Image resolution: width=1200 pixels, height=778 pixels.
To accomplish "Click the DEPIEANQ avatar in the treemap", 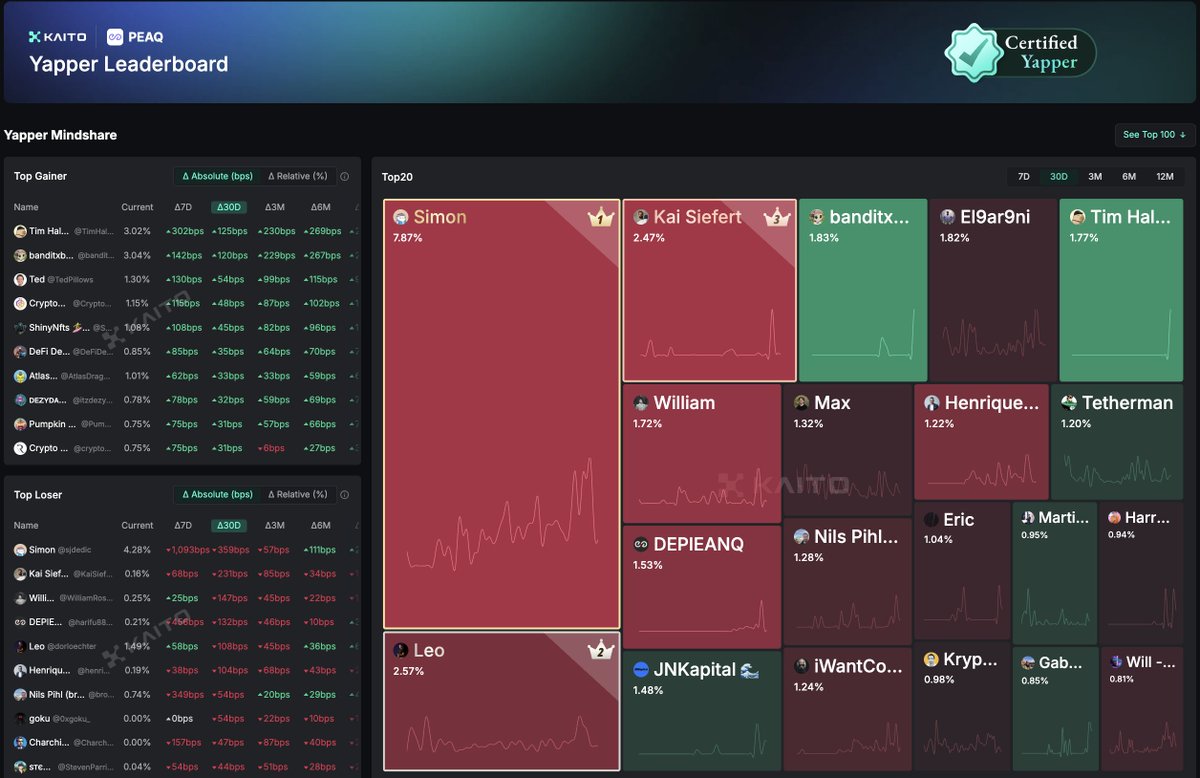I will point(641,545).
